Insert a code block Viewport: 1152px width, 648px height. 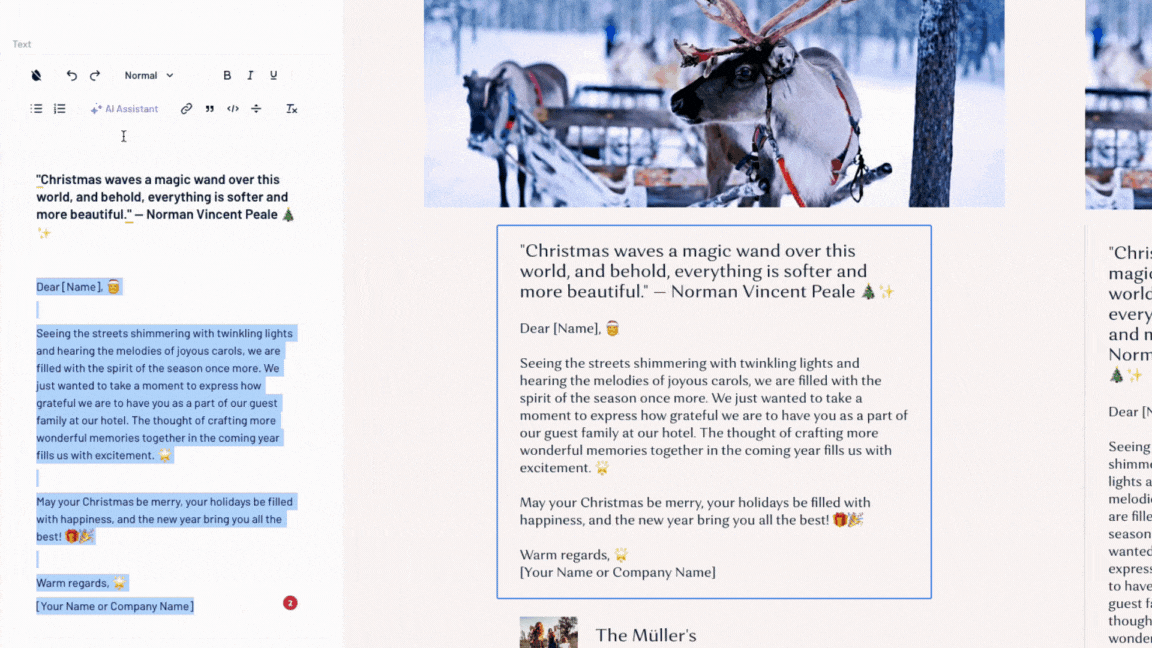233,109
